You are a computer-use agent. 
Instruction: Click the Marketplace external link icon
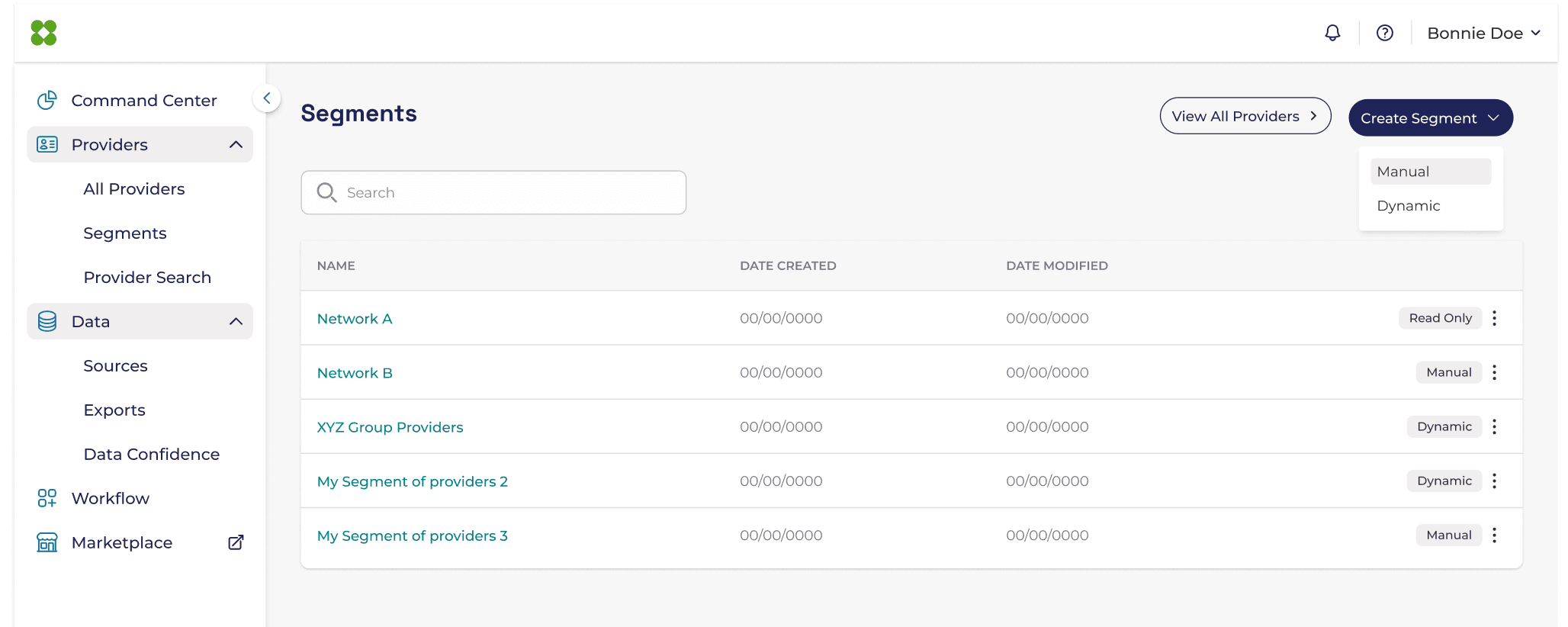tap(236, 542)
